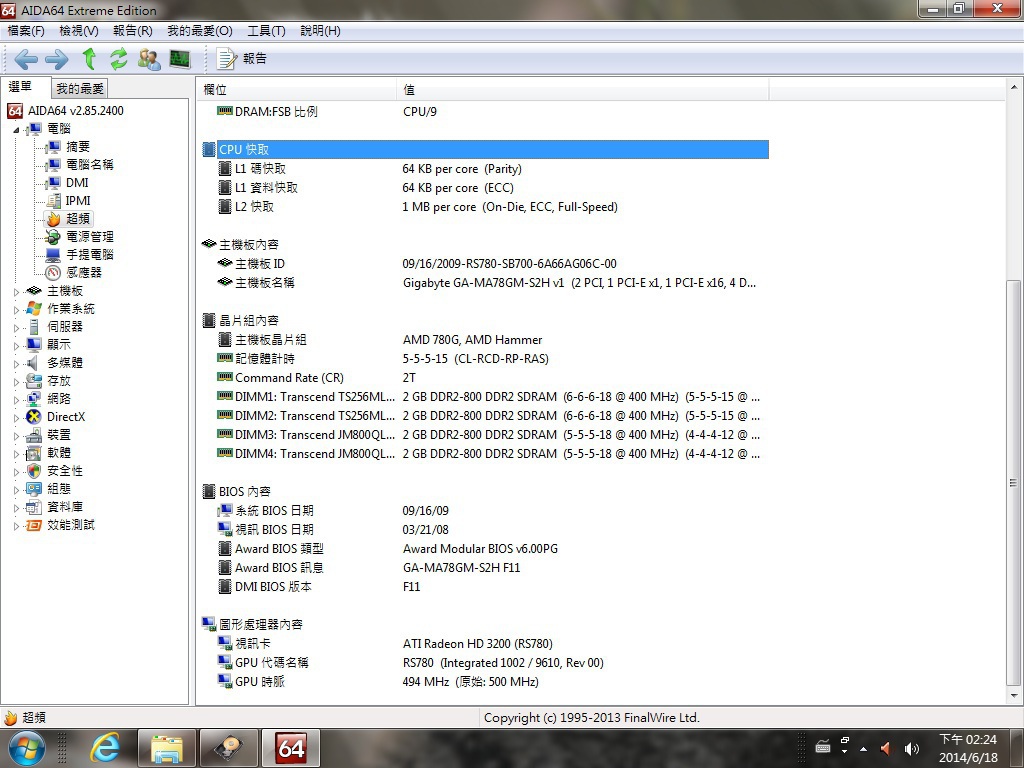Collapse the 電腦 tree node
The width and height of the screenshot is (1024, 768).
tap(16, 129)
